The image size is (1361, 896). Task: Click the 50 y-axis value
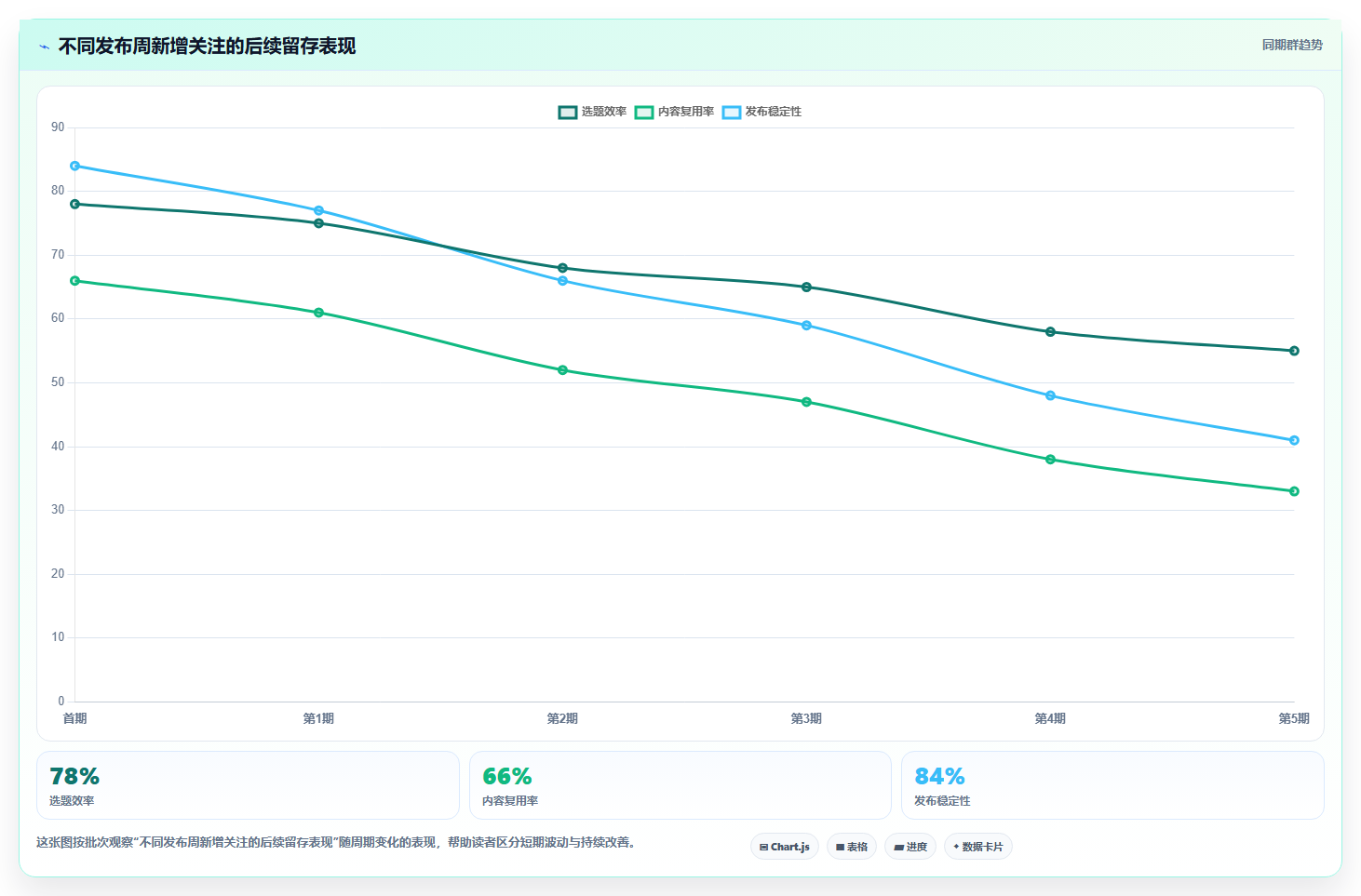coord(58,382)
